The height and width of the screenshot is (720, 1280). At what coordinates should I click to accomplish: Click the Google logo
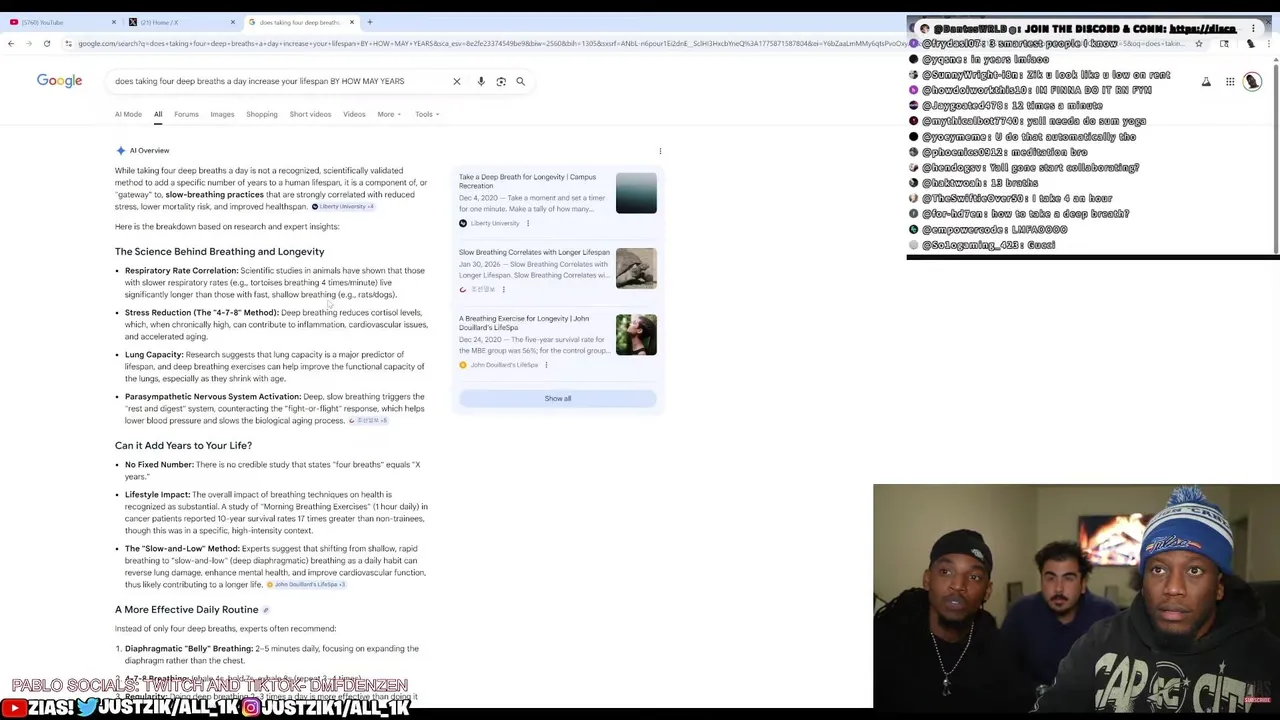point(59,81)
